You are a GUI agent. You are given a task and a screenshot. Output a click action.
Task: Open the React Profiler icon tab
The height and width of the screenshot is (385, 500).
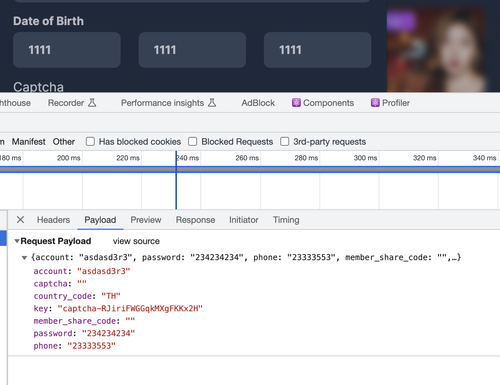pyautogui.click(x=375, y=103)
